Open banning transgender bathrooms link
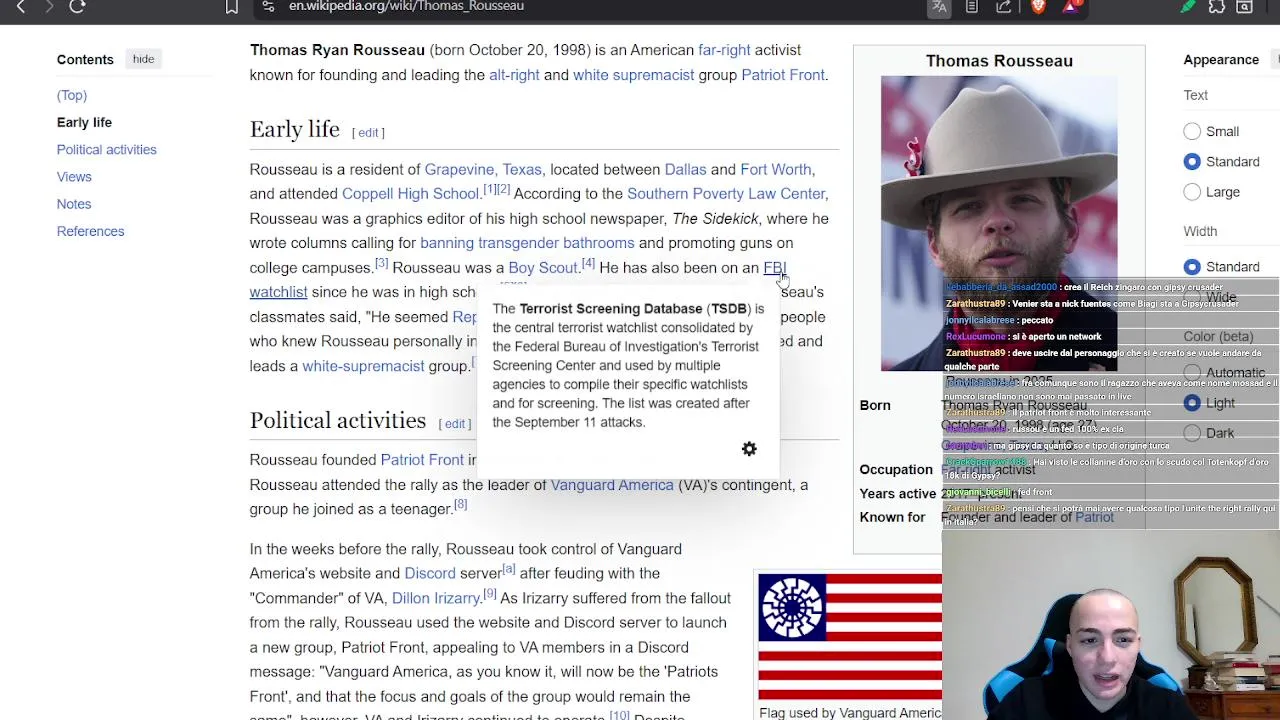Image resolution: width=1280 pixels, height=720 pixels. (527, 243)
